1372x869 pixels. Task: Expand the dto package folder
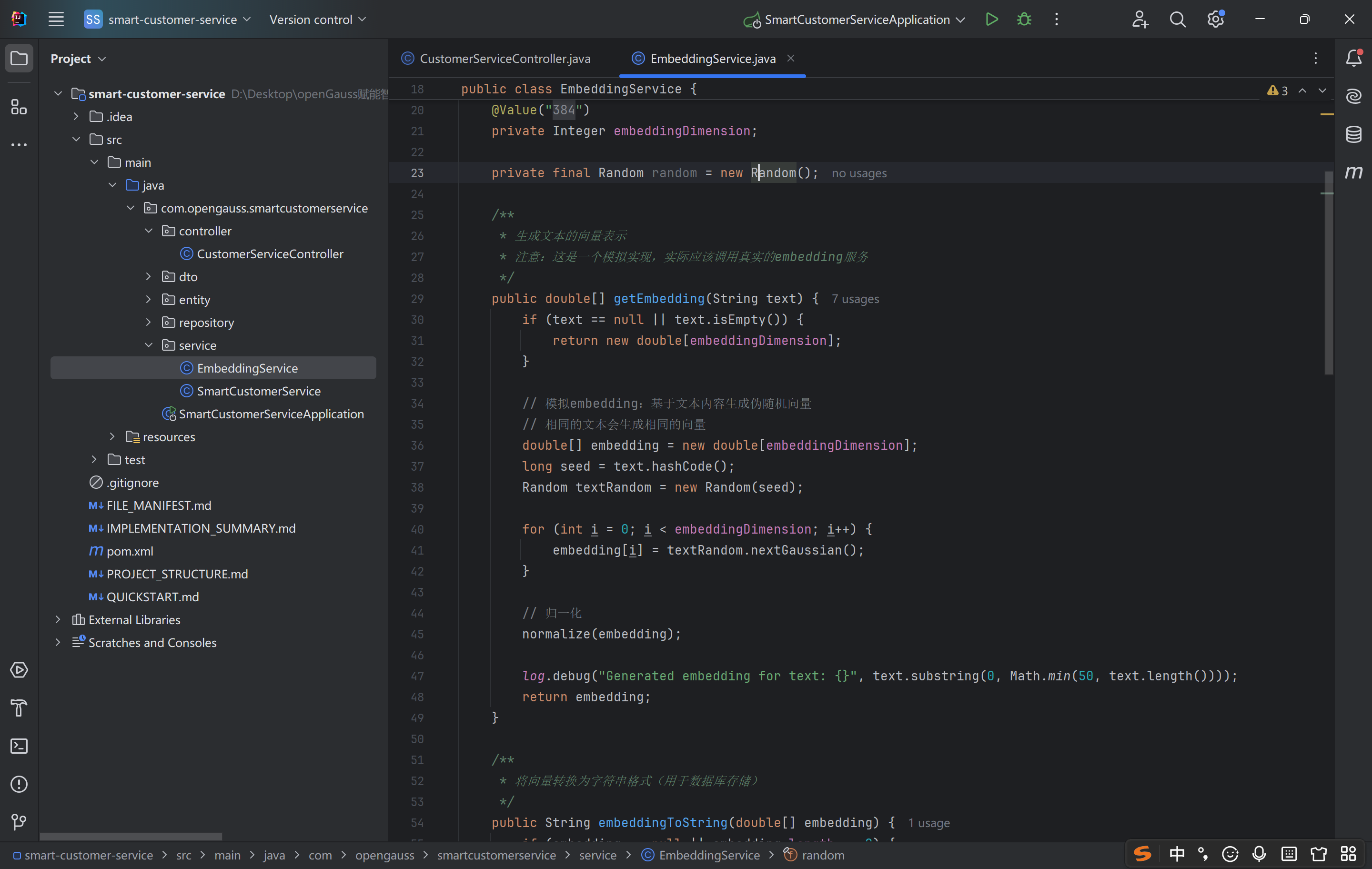click(x=149, y=276)
